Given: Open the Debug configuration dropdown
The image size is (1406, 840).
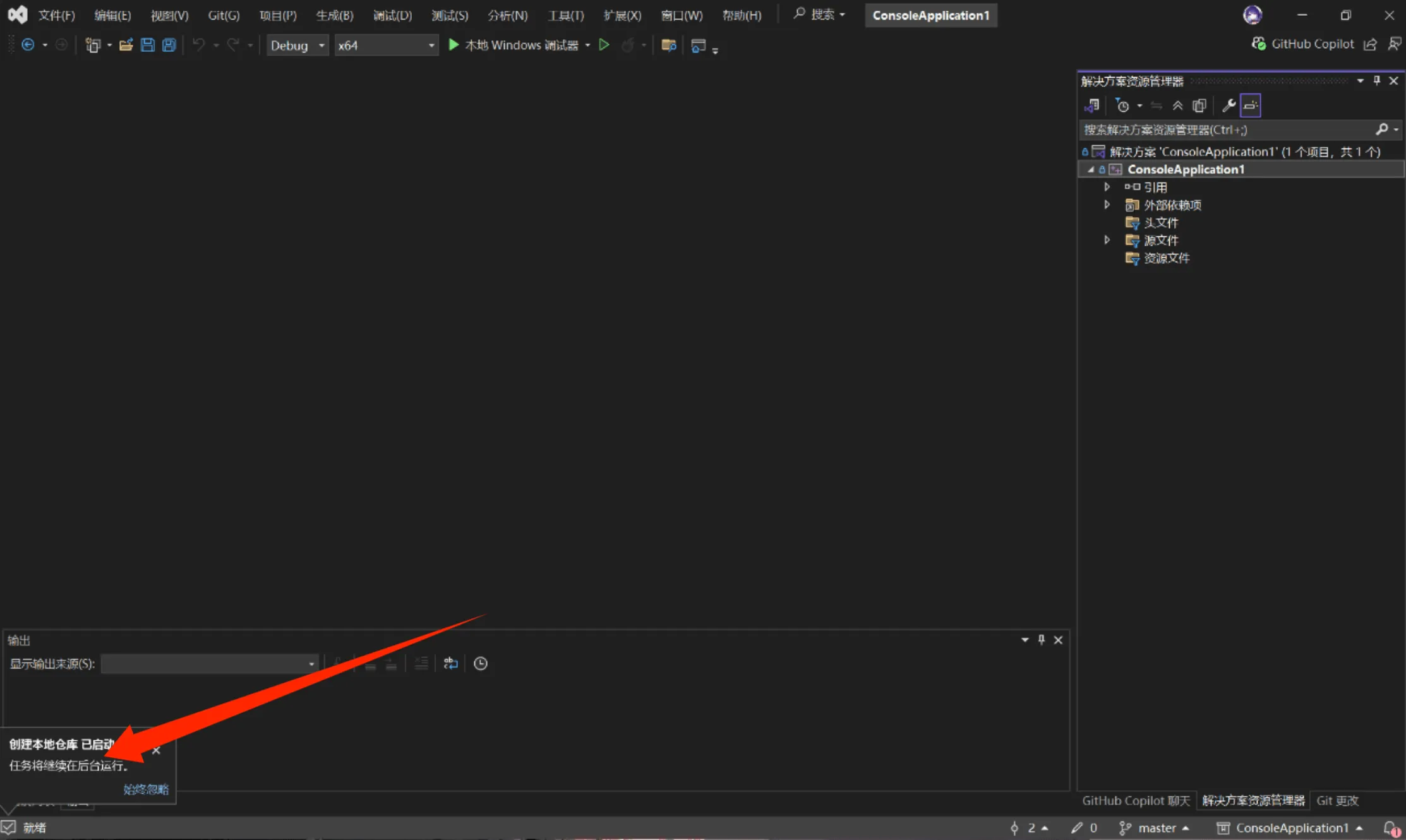Looking at the screenshot, I should (x=297, y=45).
